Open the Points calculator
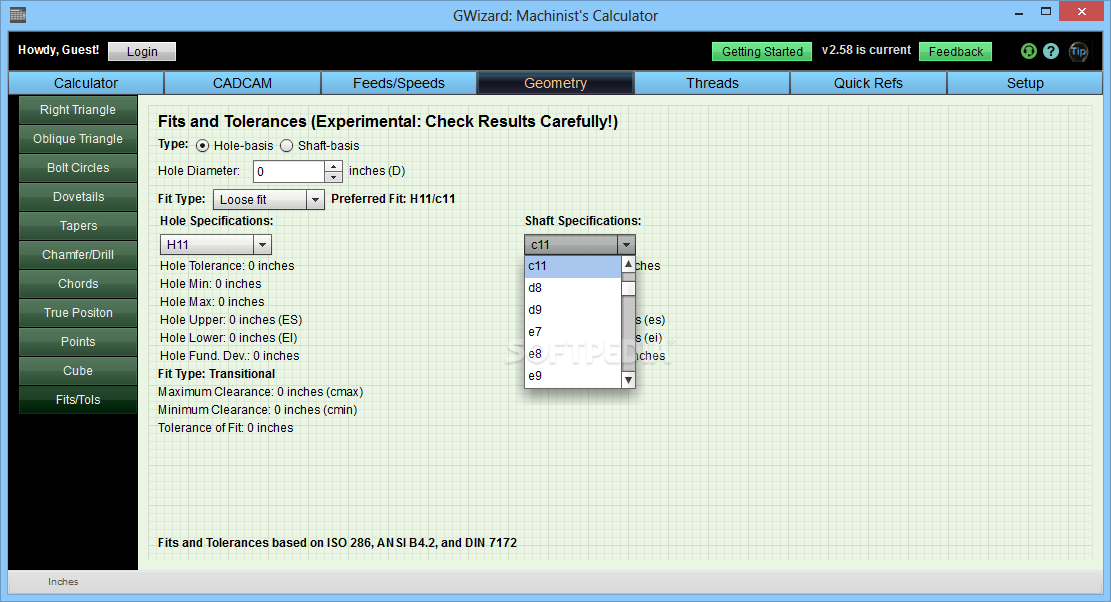Image resolution: width=1111 pixels, height=602 pixels. tap(78, 342)
